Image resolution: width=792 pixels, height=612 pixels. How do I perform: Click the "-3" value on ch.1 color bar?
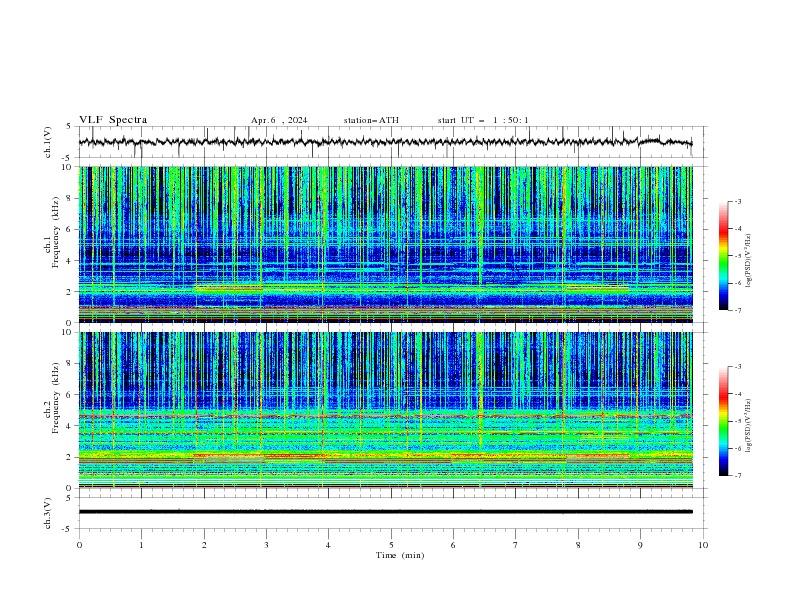[x=738, y=201]
